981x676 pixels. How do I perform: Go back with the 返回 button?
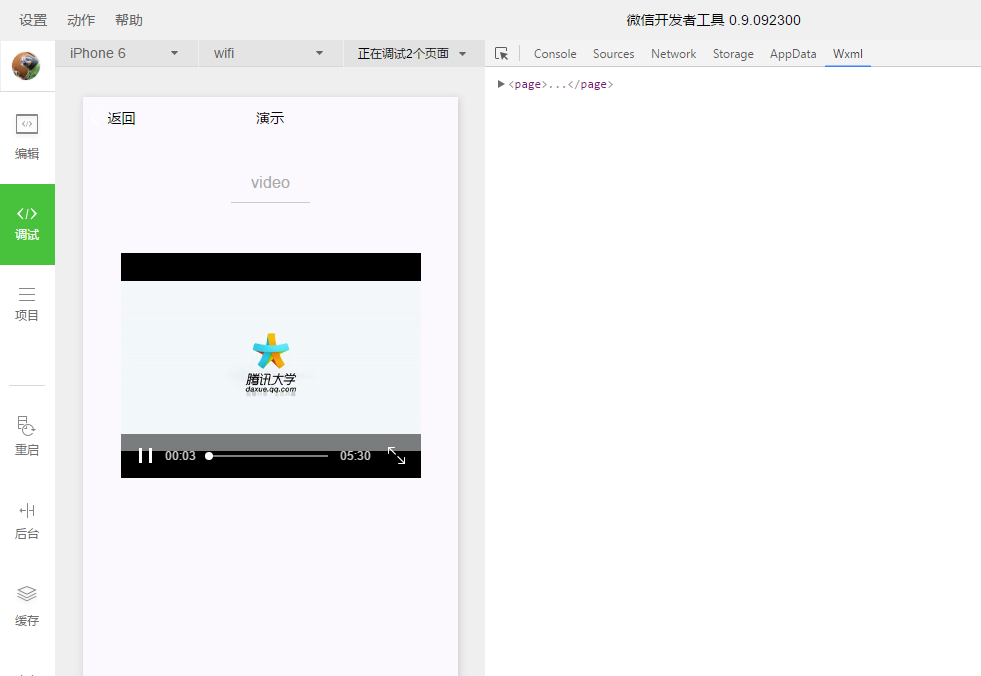coord(114,118)
